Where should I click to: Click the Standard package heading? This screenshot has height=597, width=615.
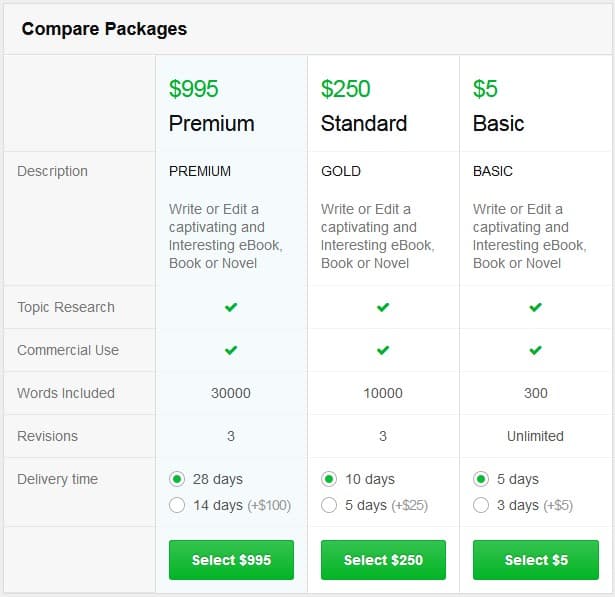364,123
